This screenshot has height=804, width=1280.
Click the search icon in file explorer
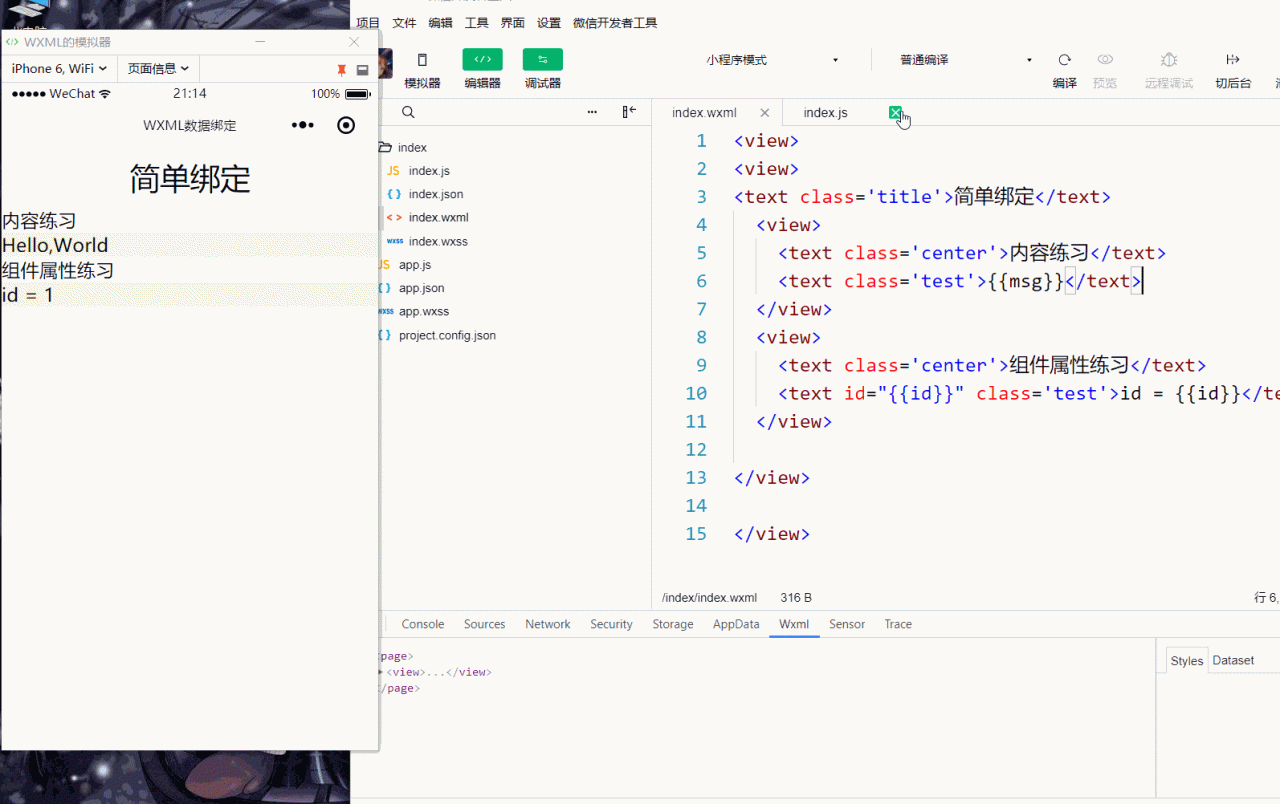tap(408, 112)
